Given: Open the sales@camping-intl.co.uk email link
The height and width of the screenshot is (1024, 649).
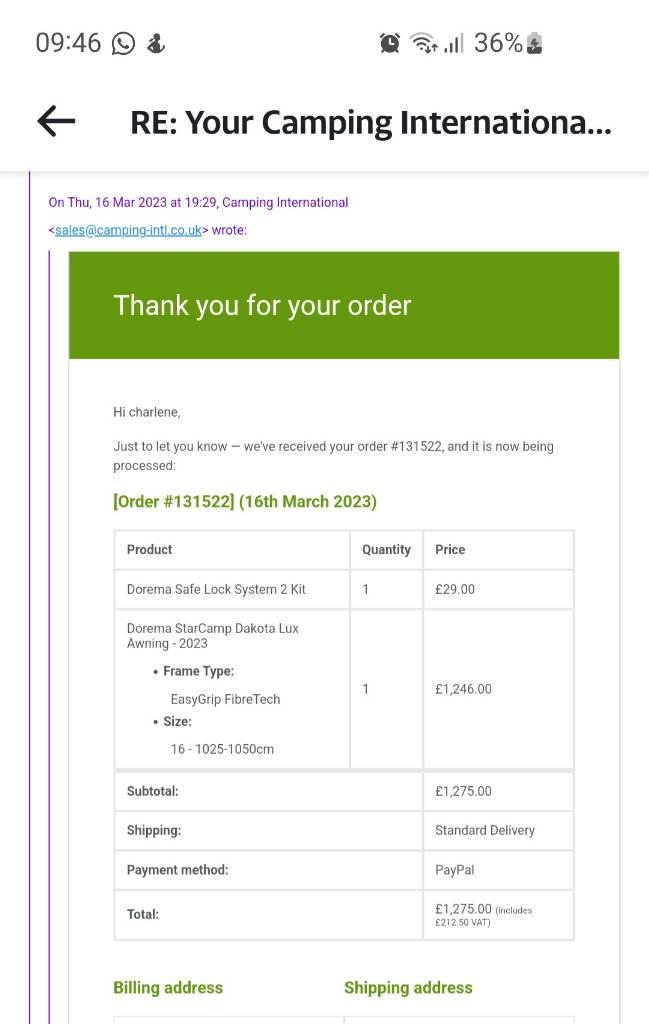Looking at the screenshot, I should [x=128, y=230].
